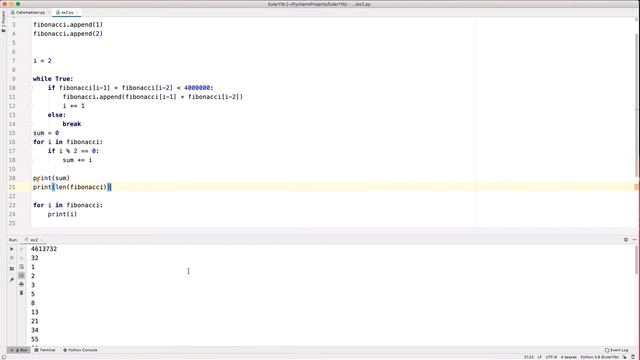Toggle the read-only lock icon in status bar
Image resolution: width=640 pixels, height=360 pixels.
click(x=625, y=357)
